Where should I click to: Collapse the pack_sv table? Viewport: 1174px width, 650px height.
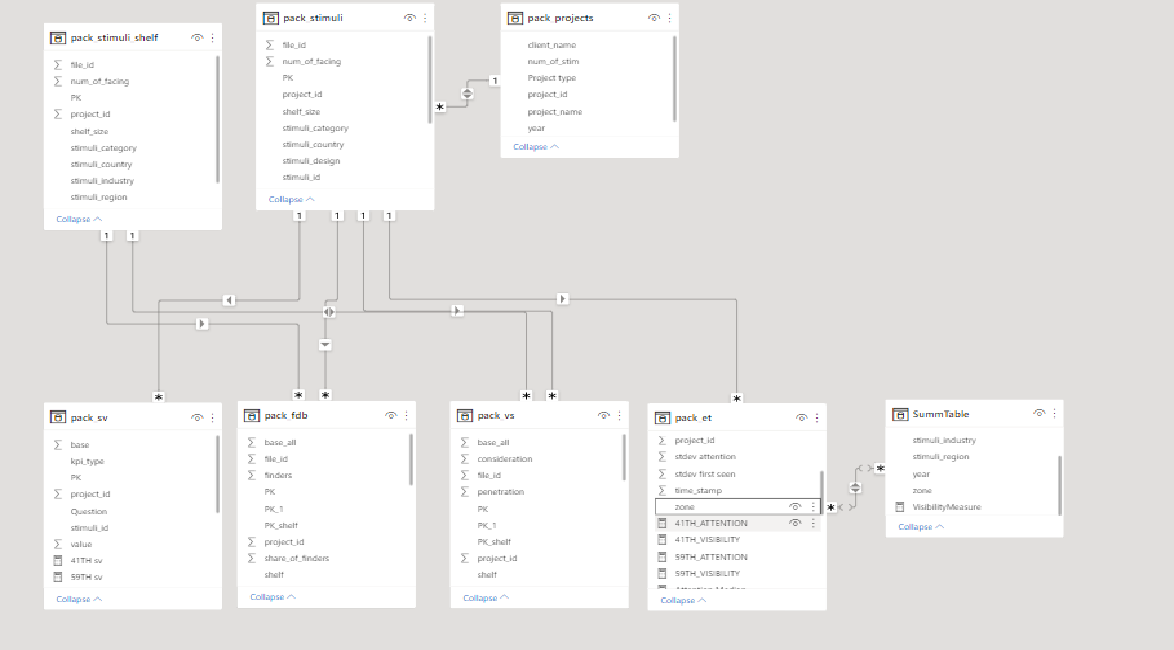[x=79, y=599]
